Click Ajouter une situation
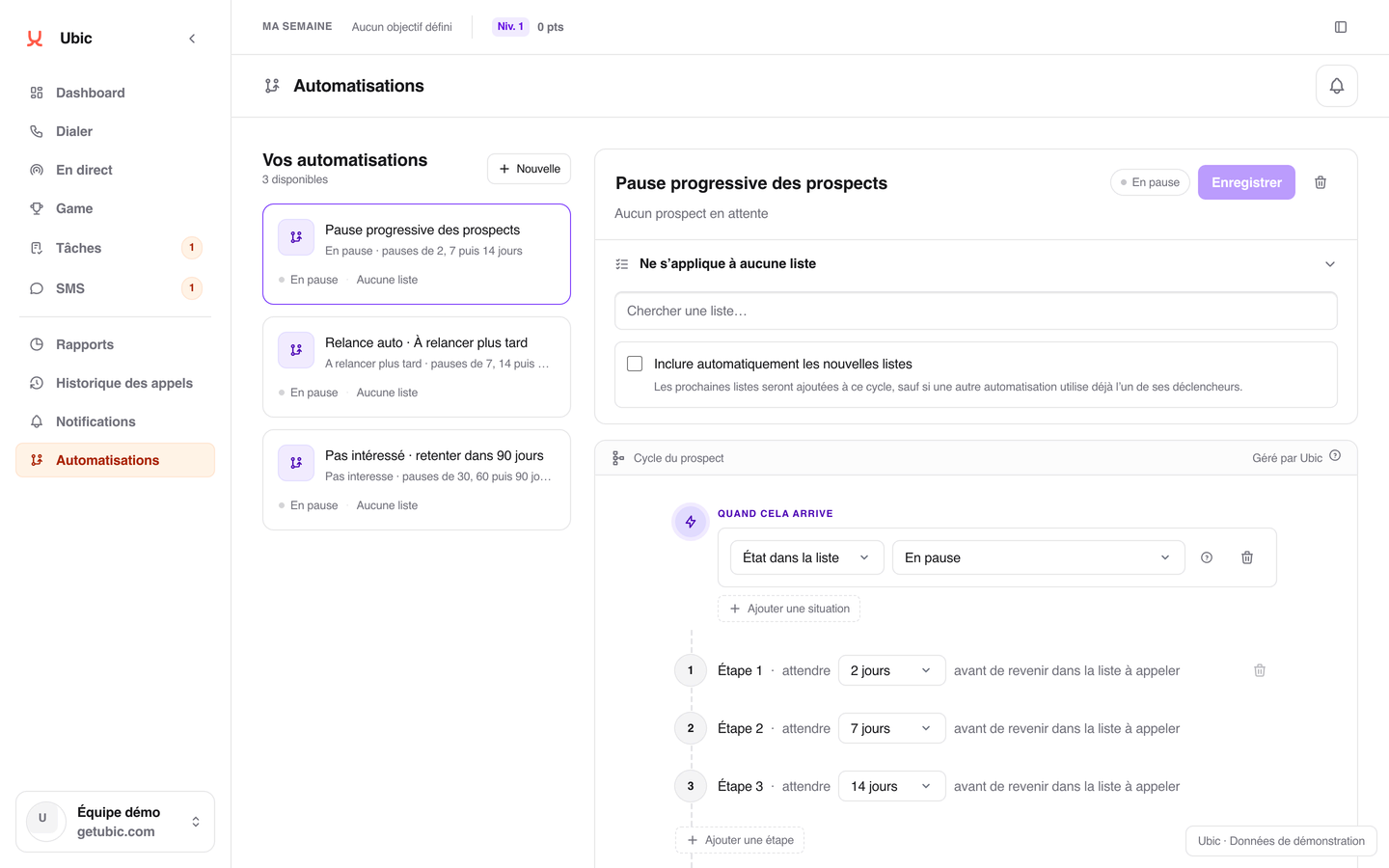Image resolution: width=1389 pixels, height=868 pixels. [789, 609]
